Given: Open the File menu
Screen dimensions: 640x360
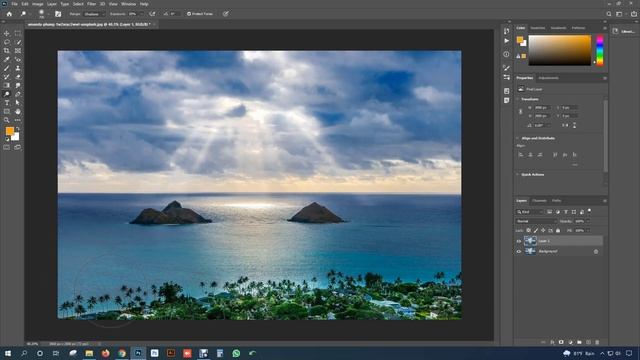Looking at the screenshot, I should pyautogui.click(x=15, y=4).
